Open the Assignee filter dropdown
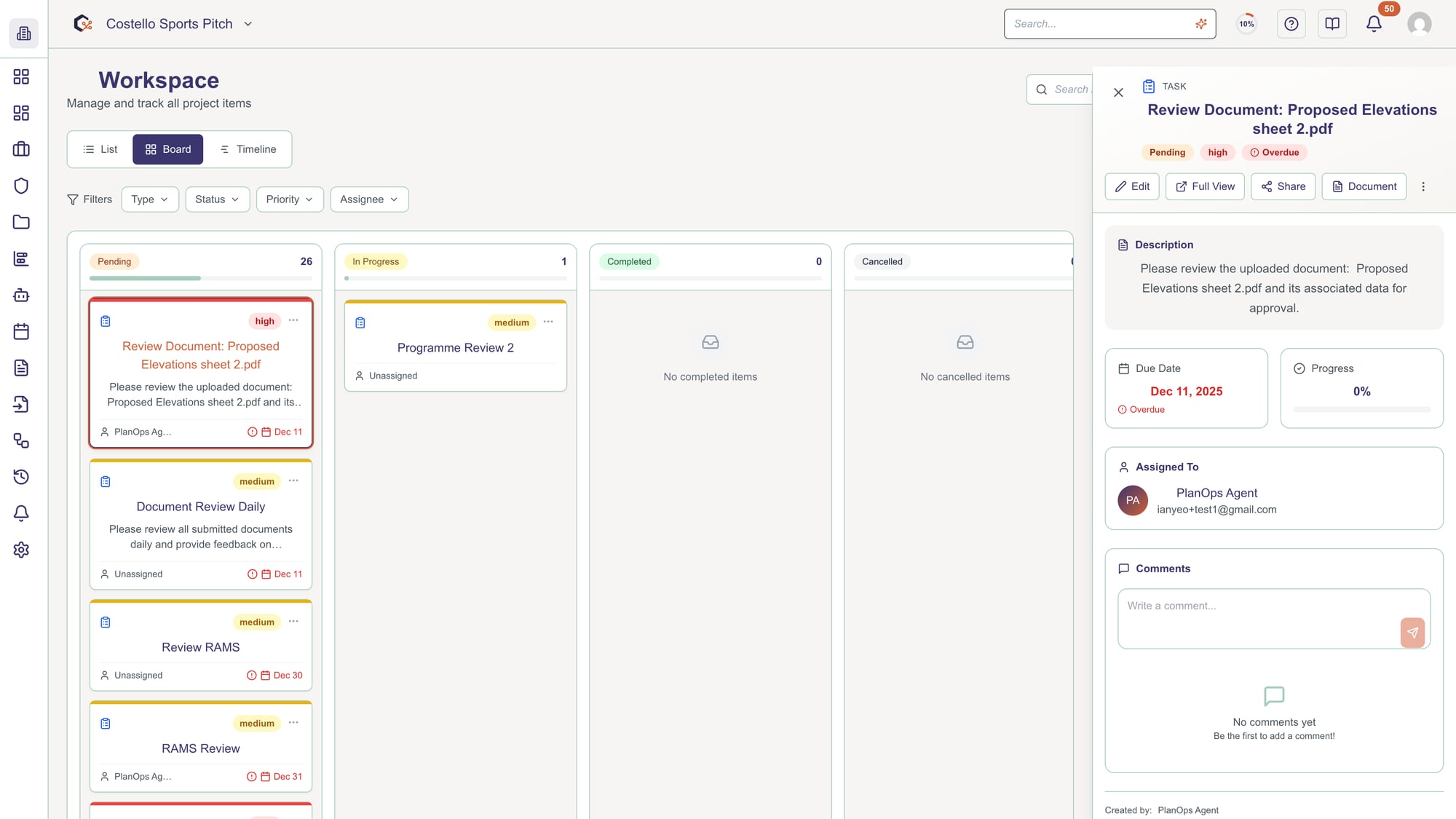Image resolution: width=1456 pixels, height=819 pixels. point(369,199)
